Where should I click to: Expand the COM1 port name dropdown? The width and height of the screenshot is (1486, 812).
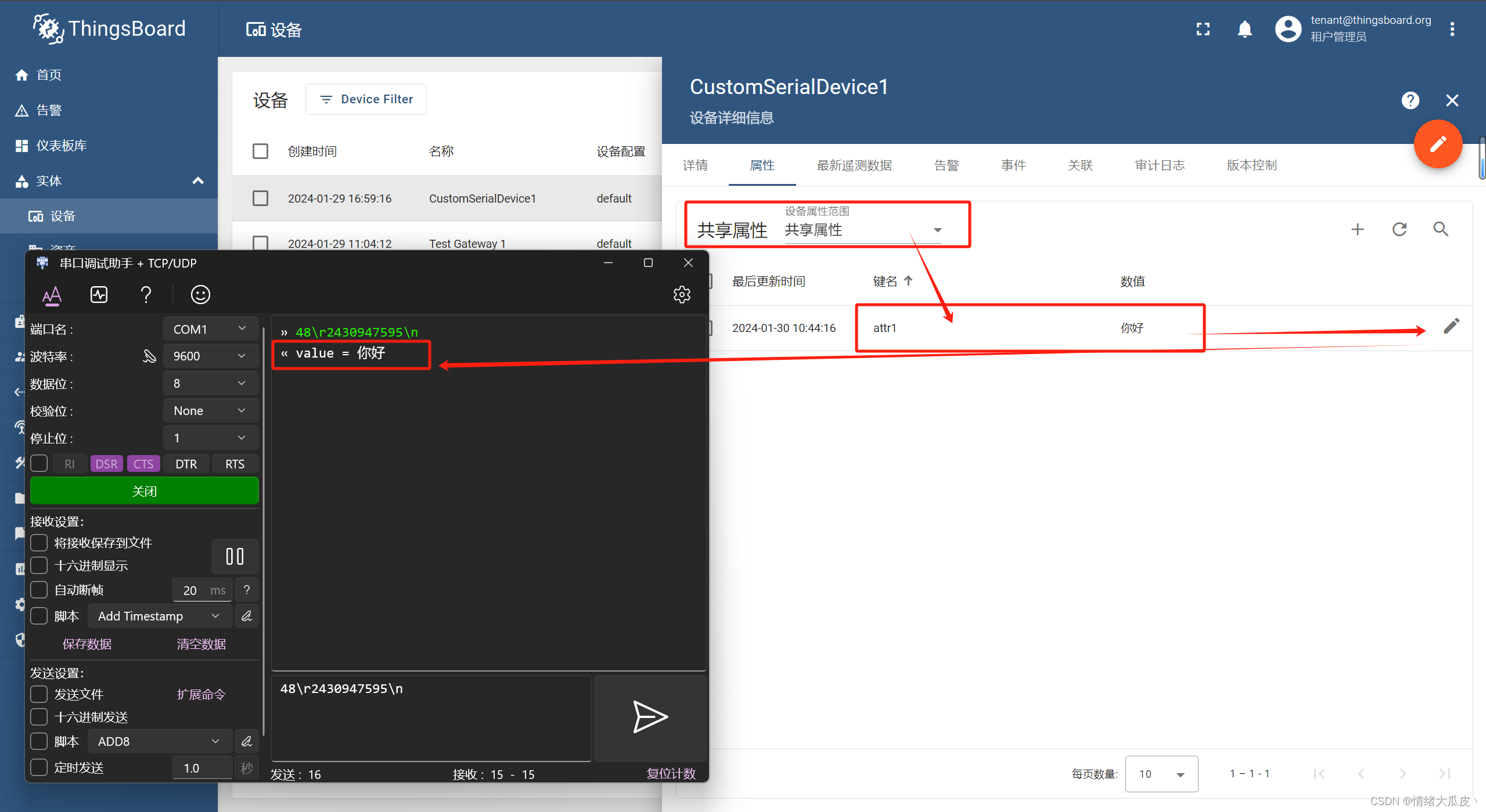[x=210, y=329]
